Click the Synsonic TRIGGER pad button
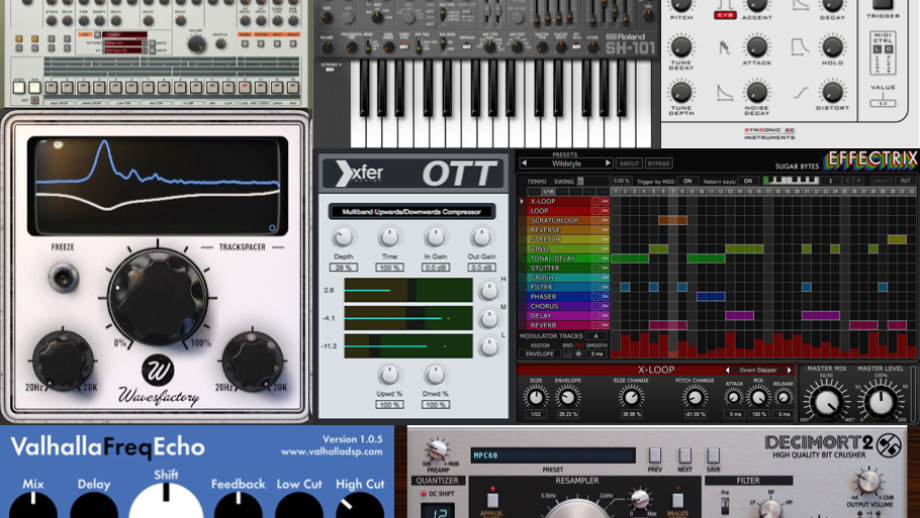The width and height of the screenshot is (920, 518). [882, 4]
